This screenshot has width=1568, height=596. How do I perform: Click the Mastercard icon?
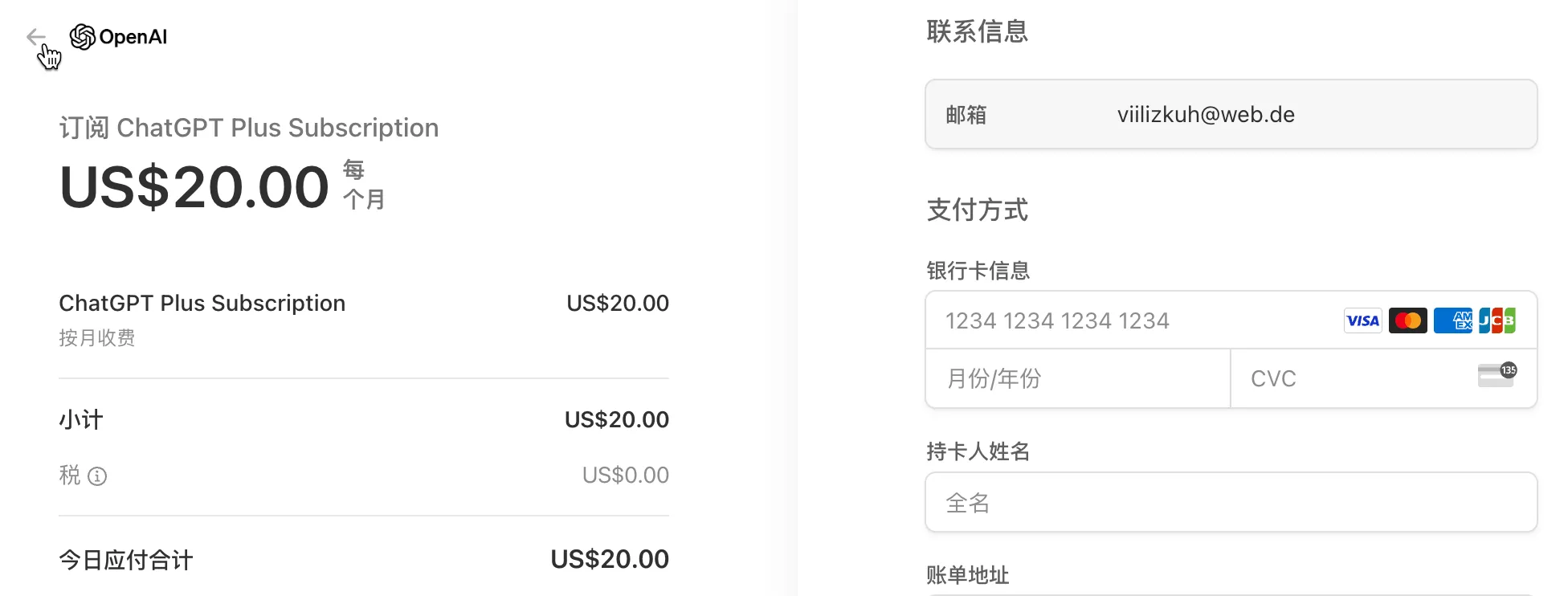[x=1407, y=320]
